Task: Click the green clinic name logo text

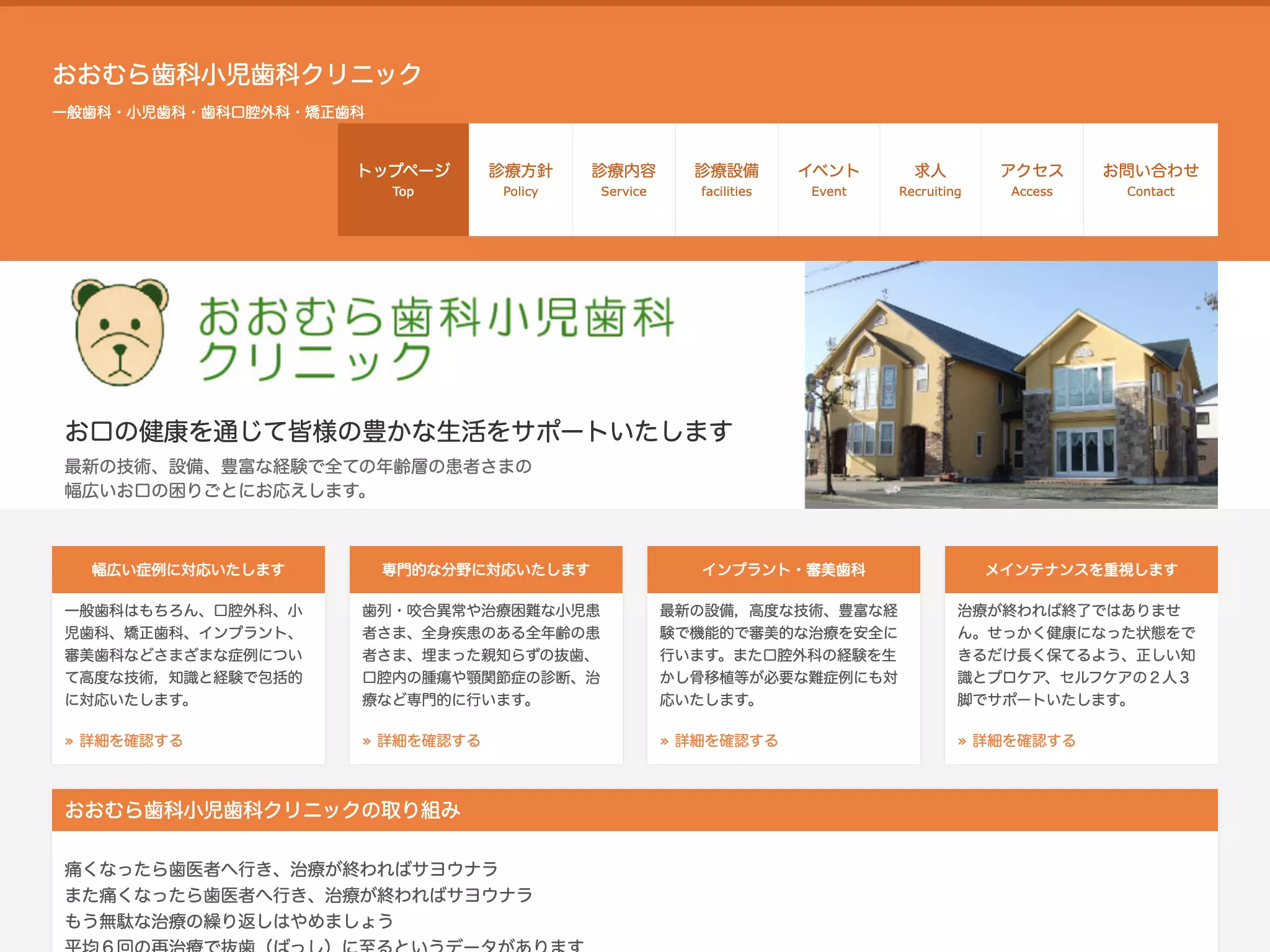Action: pos(436,338)
